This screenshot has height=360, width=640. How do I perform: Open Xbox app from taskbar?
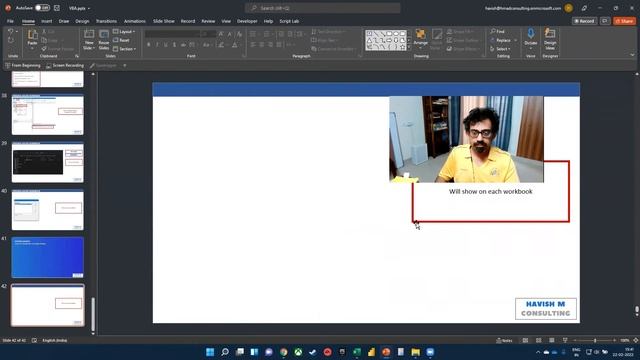[x=298, y=352]
